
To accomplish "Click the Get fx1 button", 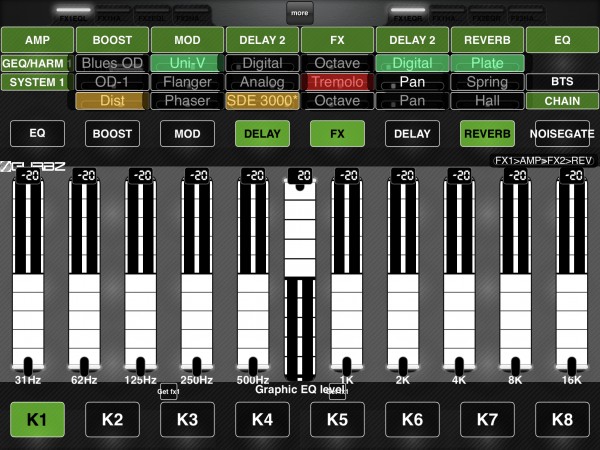I will coord(168,391).
